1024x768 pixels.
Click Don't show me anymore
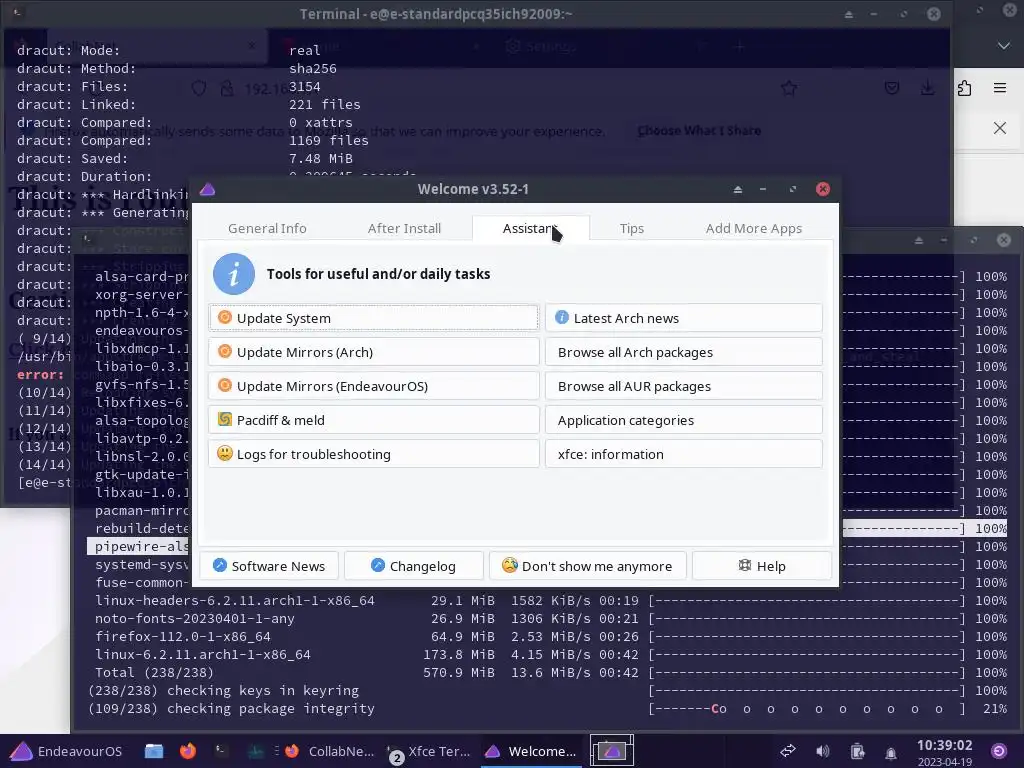587,566
